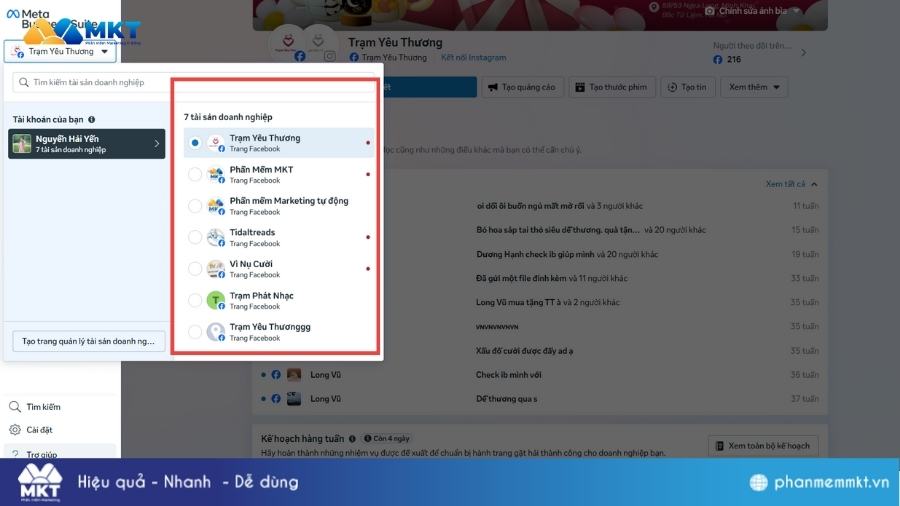900x506 pixels.
Task: Click the phanmemmkt.vn globe icon in banner
Action: [758, 482]
